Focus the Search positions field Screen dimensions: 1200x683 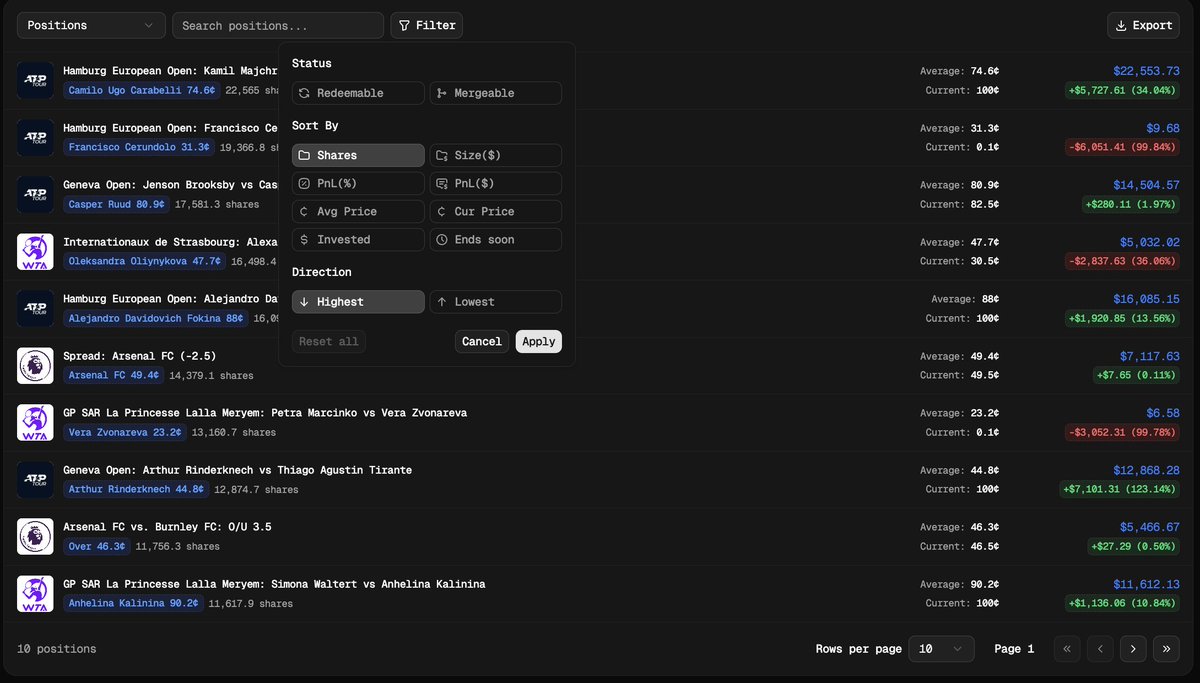(x=278, y=25)
